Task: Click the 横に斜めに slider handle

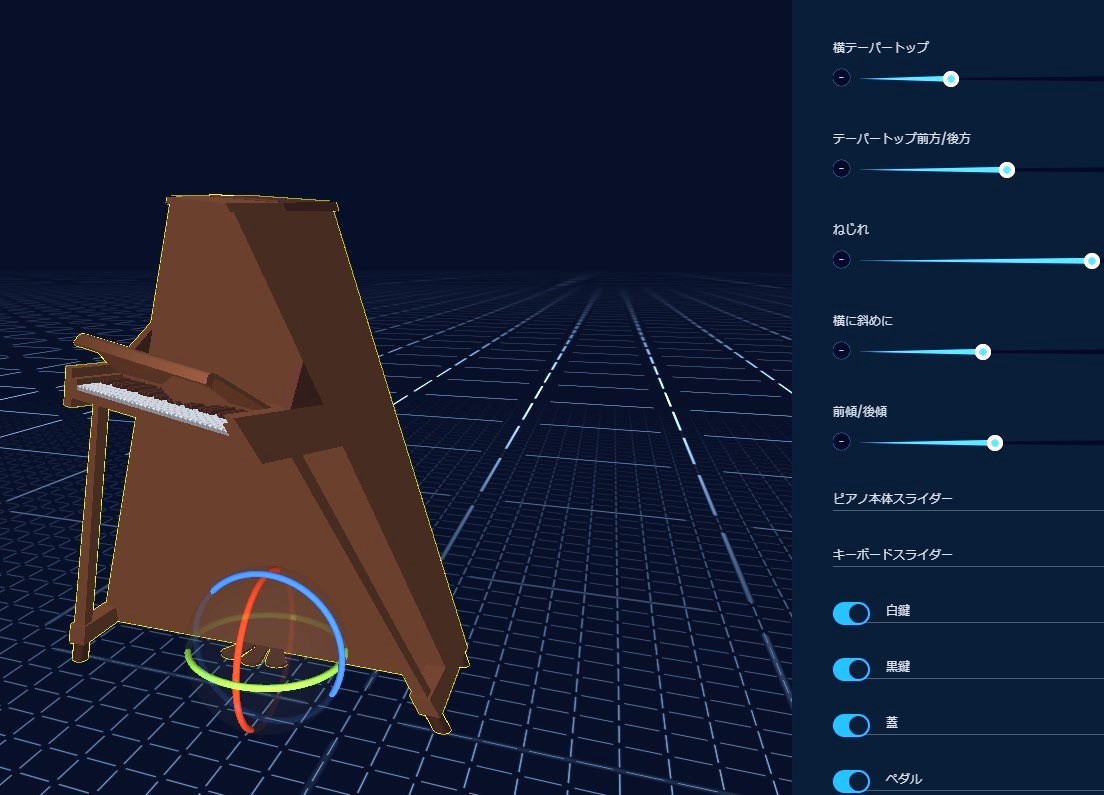Action: point(983,352)
